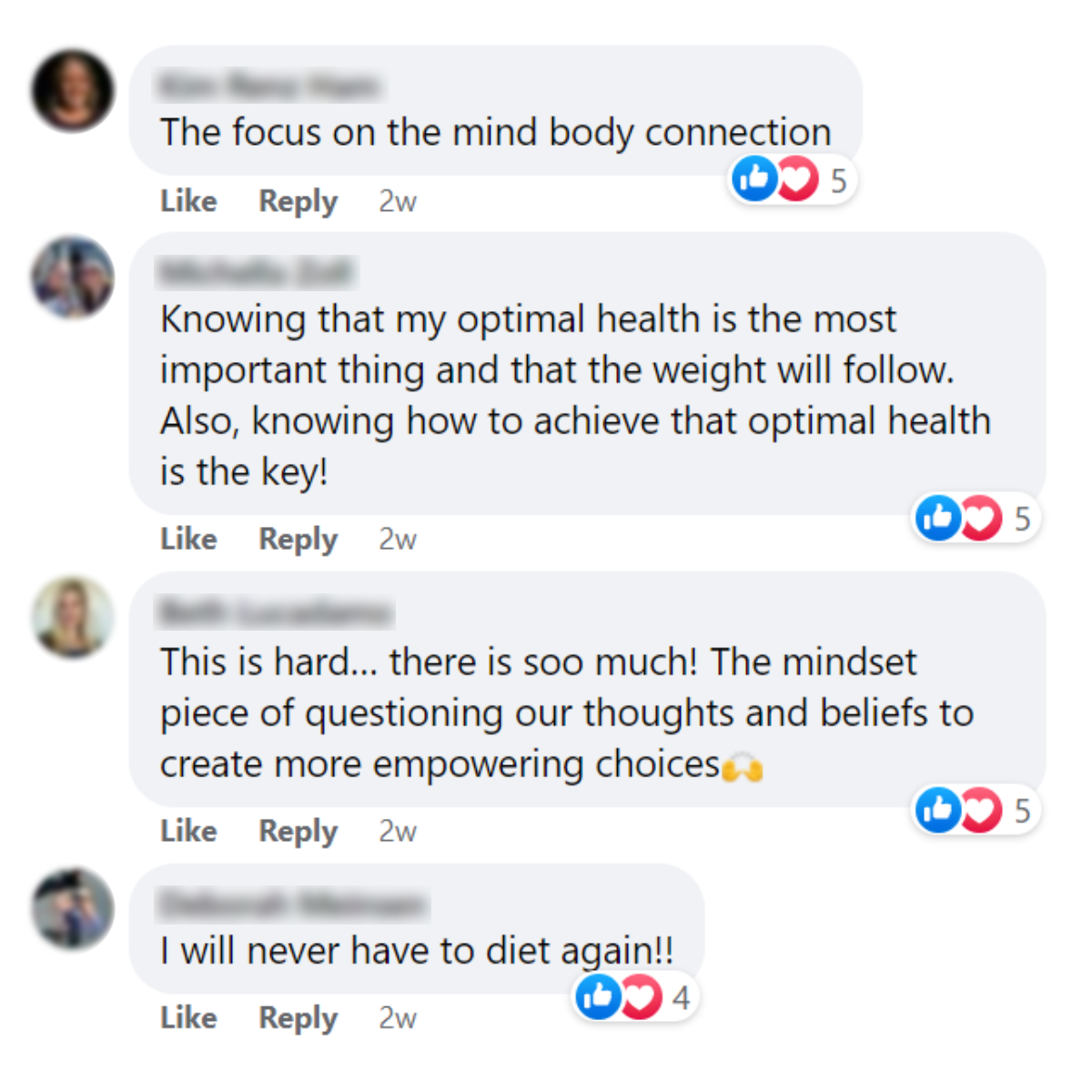Click heart reaction on optimal health comment
This screenshot has width=1092, height=1092.
click(981, 518)
